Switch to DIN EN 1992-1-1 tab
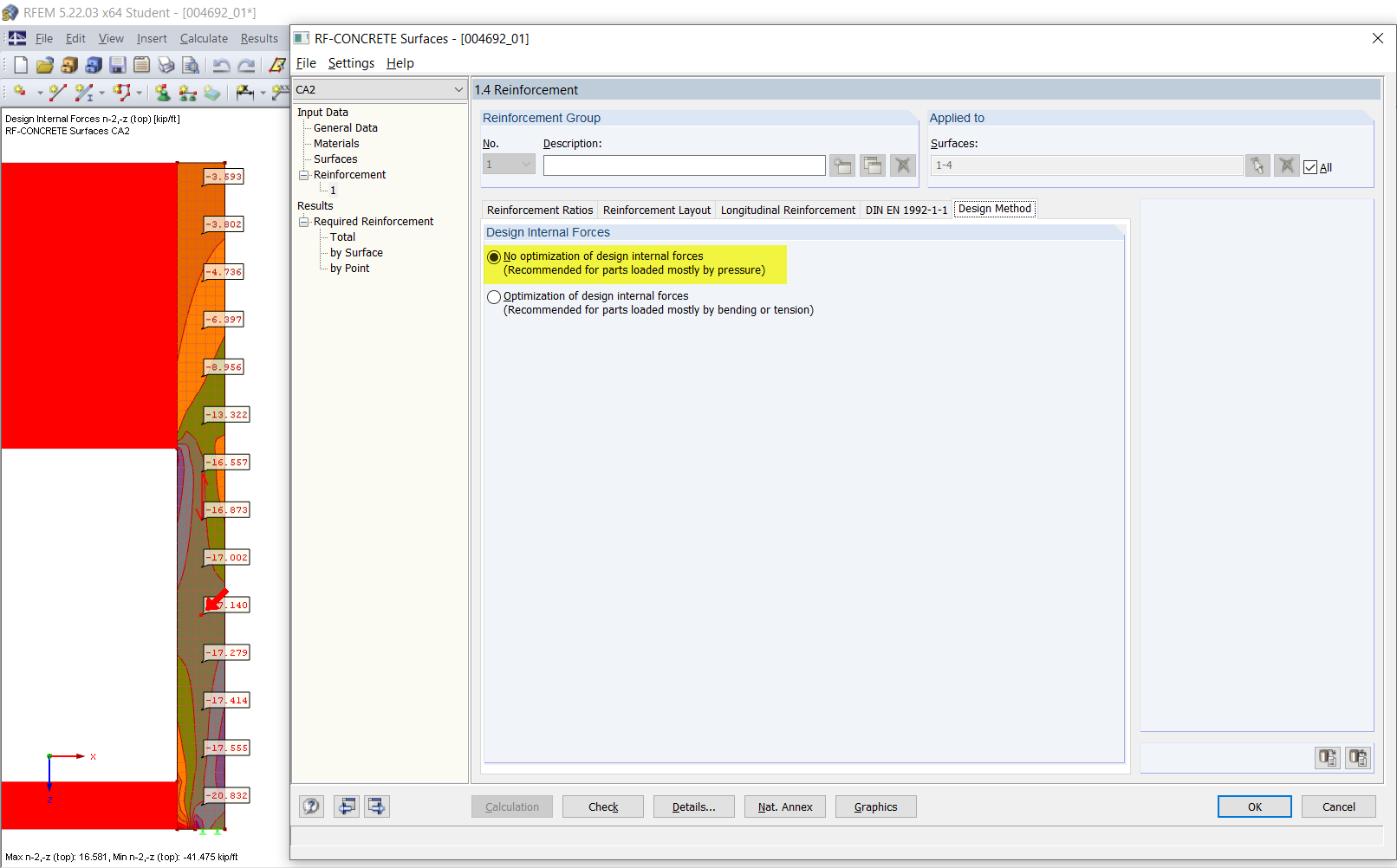This screenshot has width=1397, height=868. (x=906, y=210)
